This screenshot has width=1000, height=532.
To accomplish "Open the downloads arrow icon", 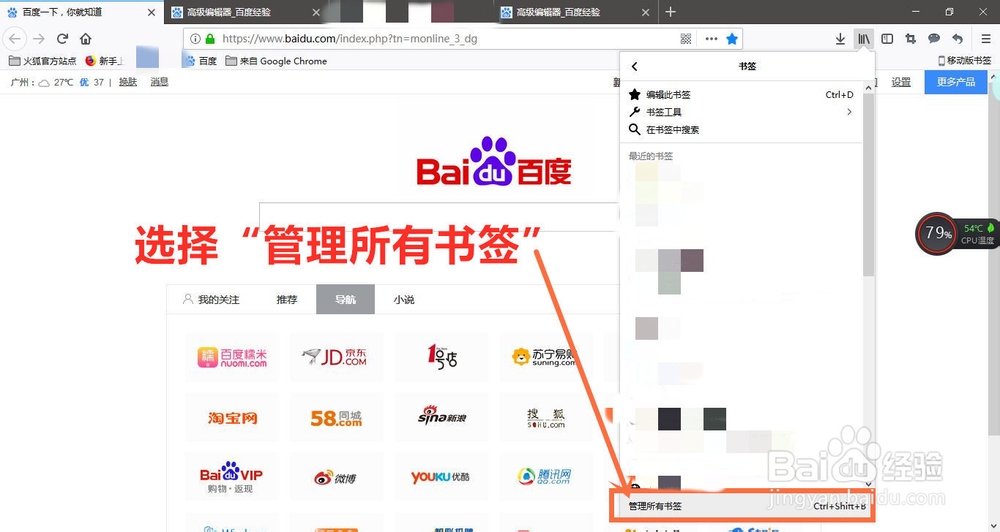I will pos(840,39).
